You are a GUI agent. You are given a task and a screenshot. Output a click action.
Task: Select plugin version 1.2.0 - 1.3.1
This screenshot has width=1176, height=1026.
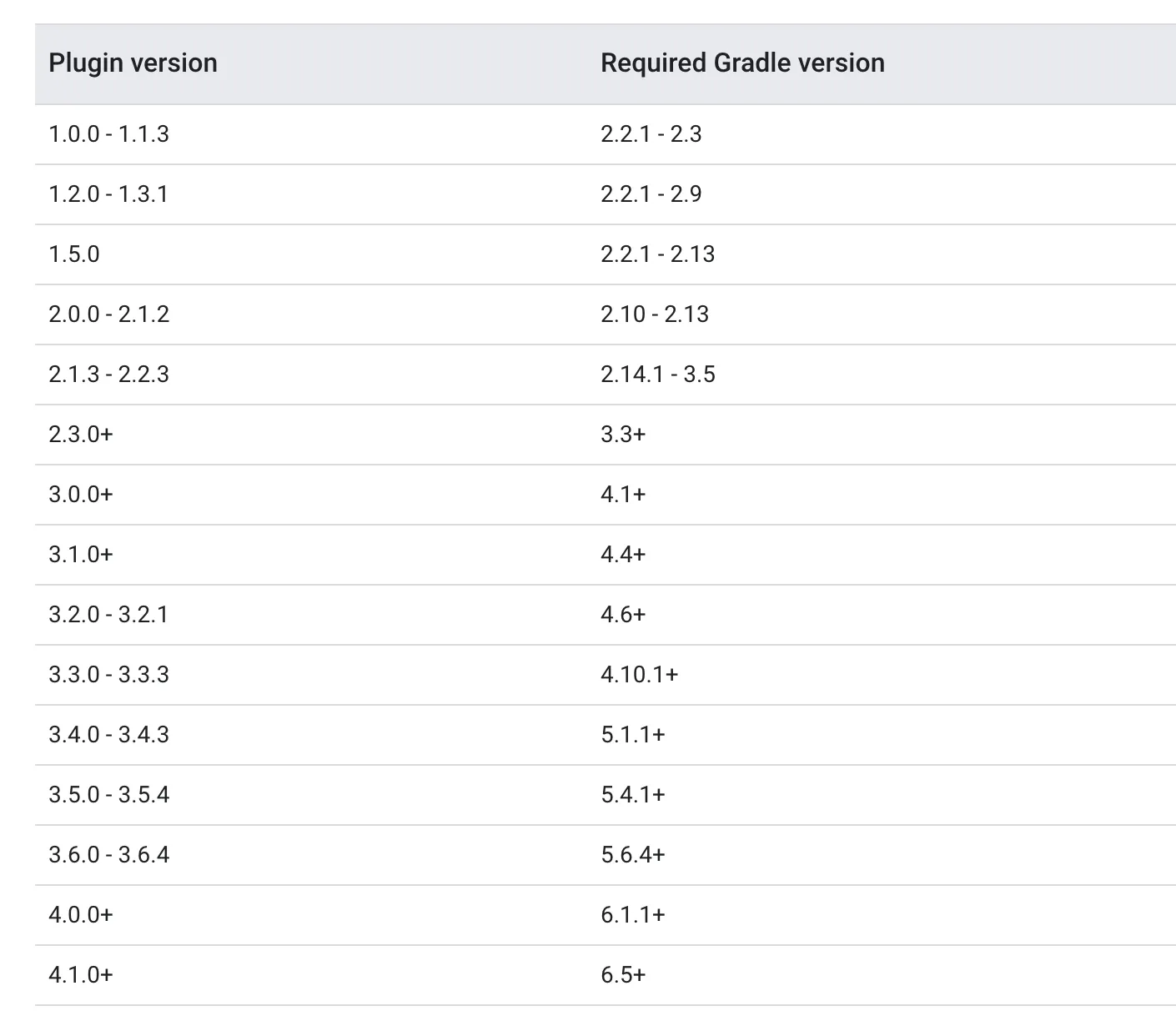tap(108, 194)
